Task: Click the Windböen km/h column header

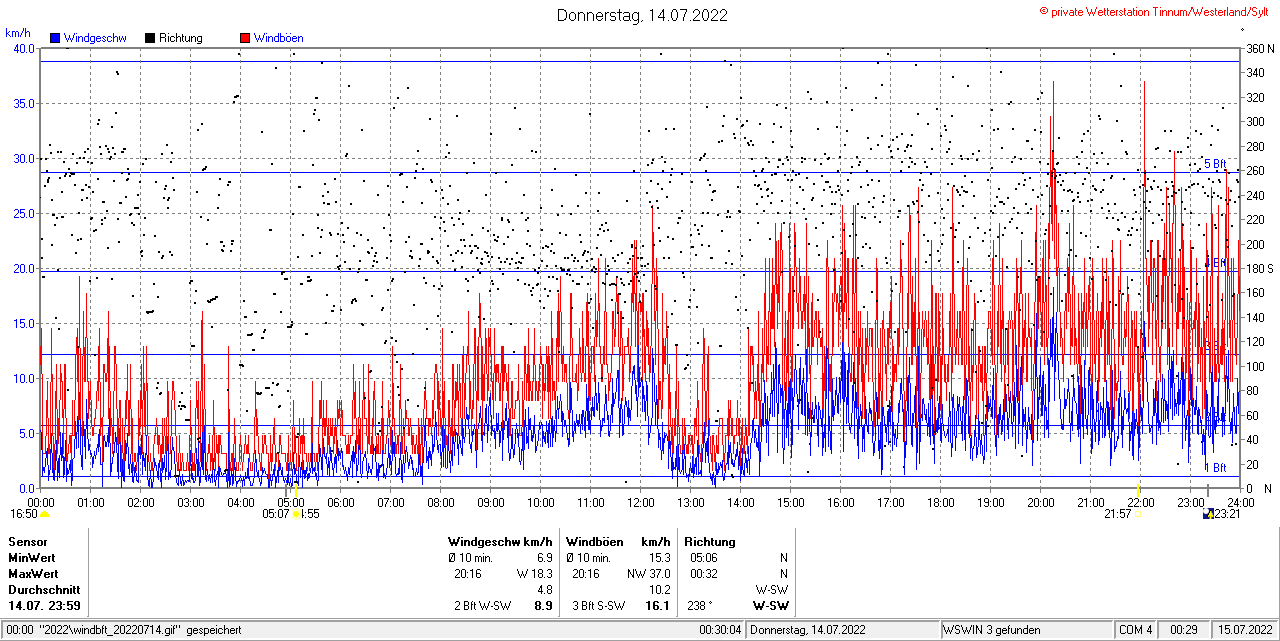Action: (617, 541)
